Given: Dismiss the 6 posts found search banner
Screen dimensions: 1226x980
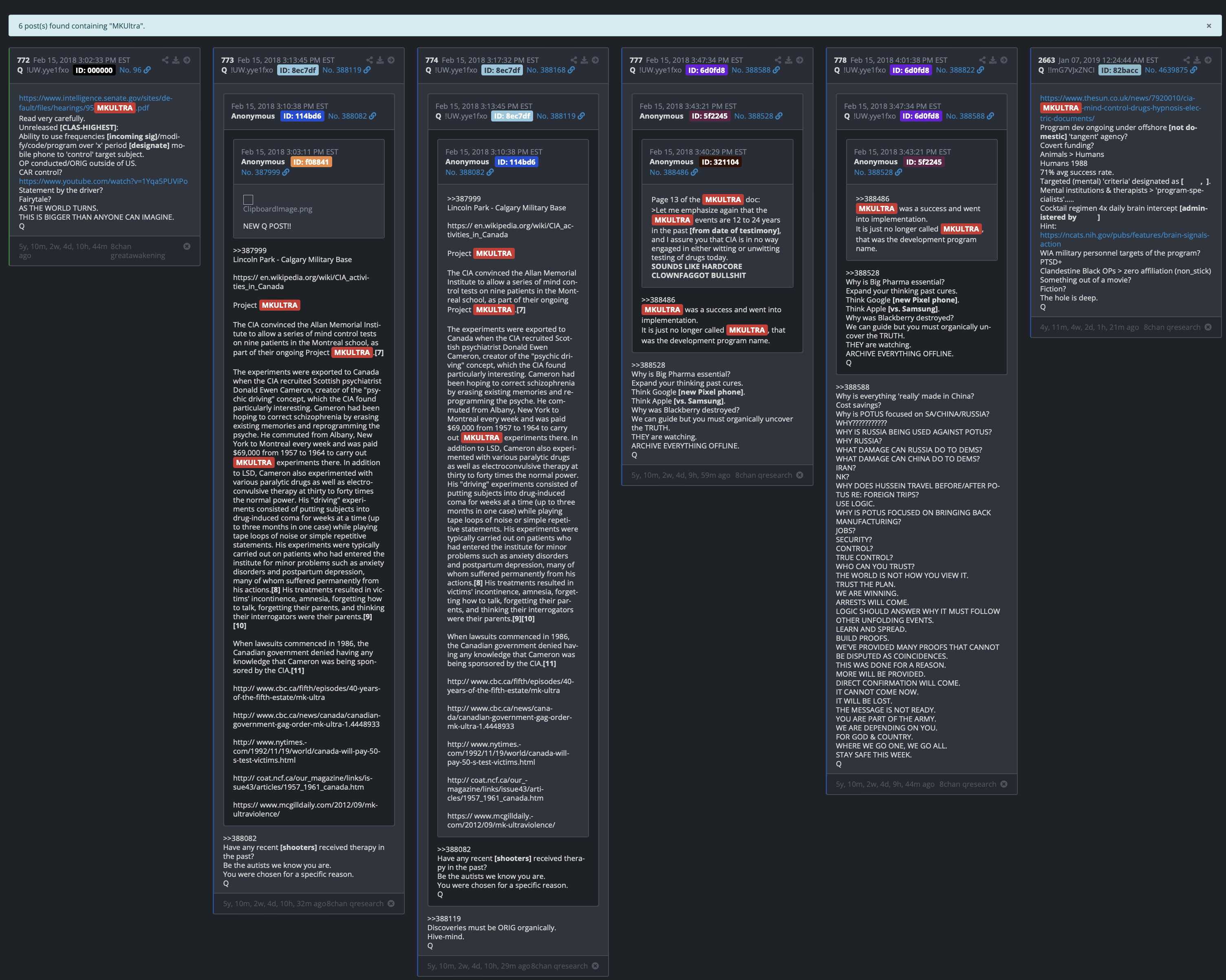Looking at the screenshot, I should click(x=1209, y=26).
